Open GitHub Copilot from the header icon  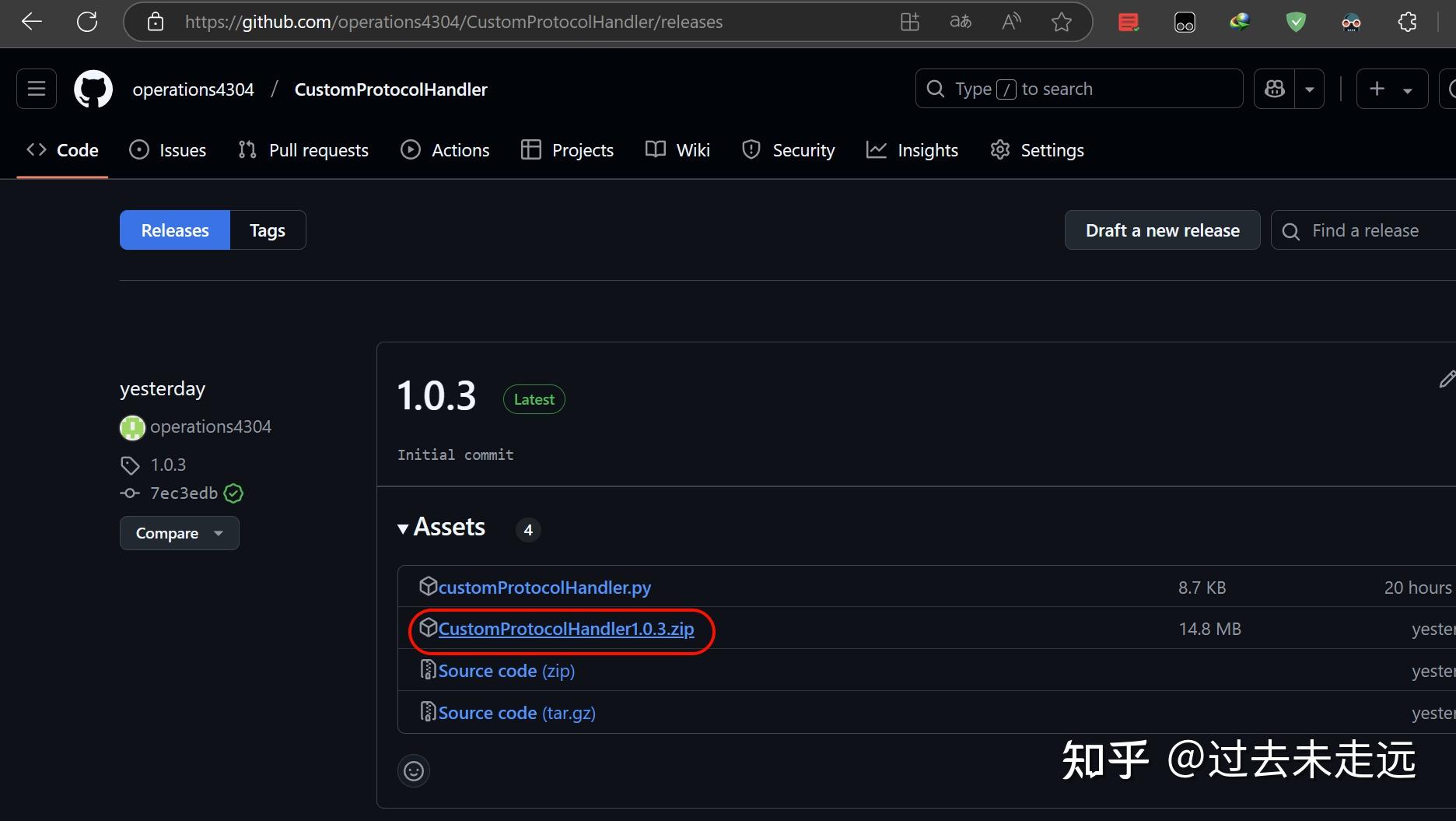pyautogui.click(x=1274, y=89)
